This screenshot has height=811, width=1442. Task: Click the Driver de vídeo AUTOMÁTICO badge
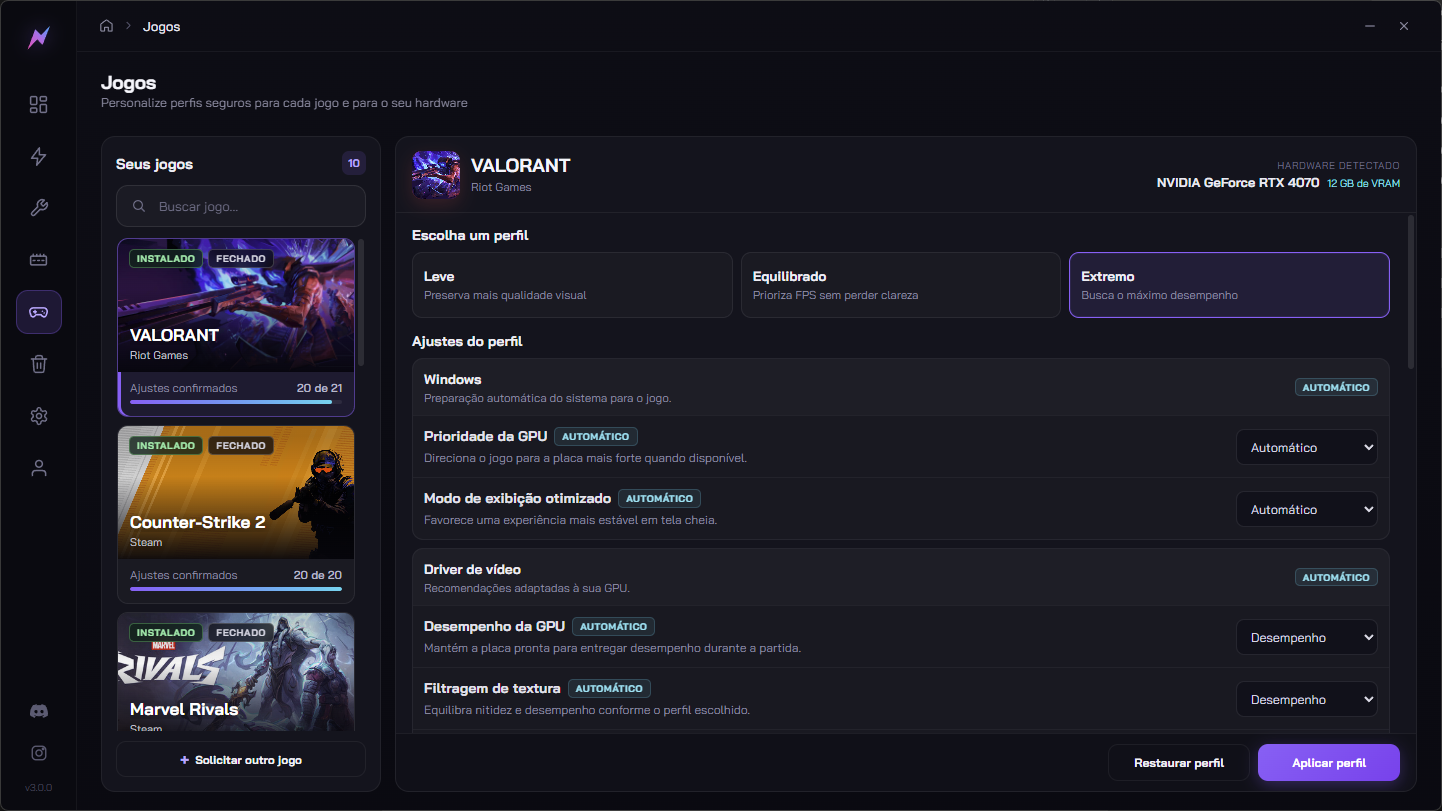(1336, 578)
